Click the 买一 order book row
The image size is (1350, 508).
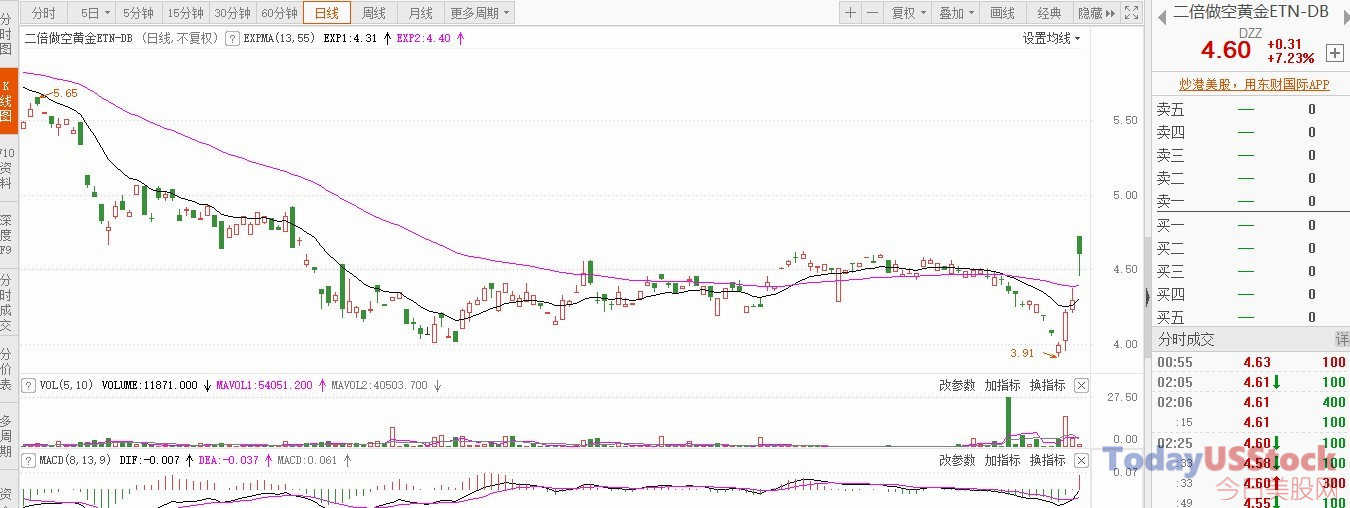(1251, 226)
